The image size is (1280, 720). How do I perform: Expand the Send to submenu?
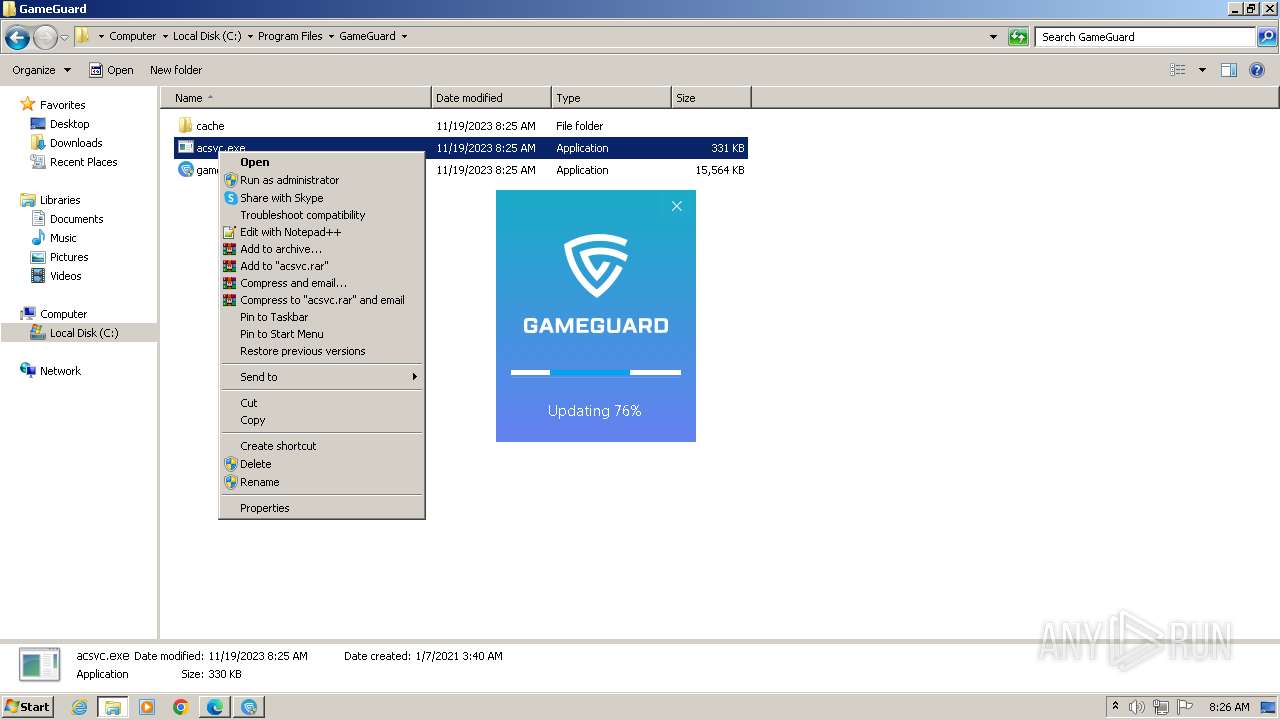[x=322, y=377]
